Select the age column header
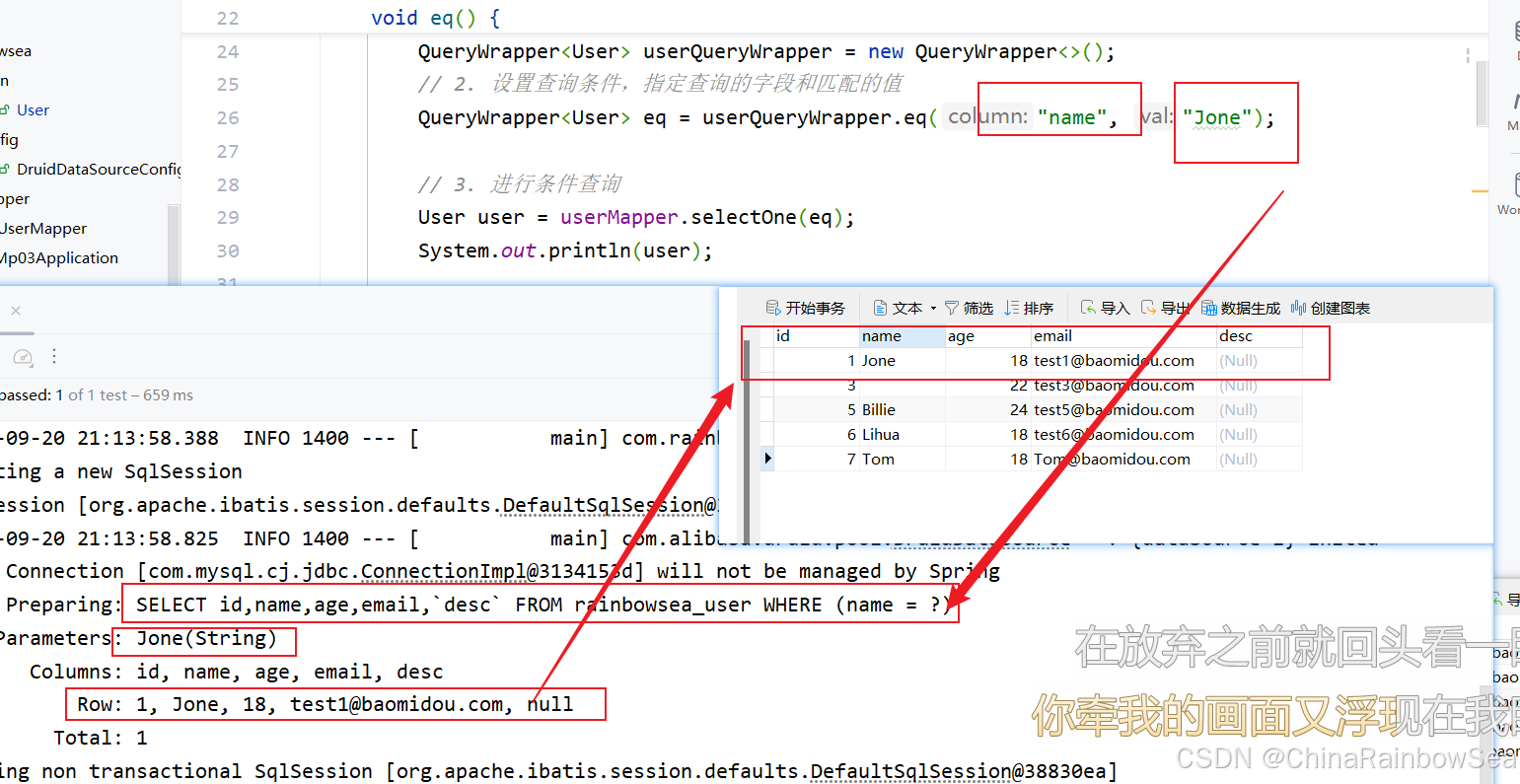The width and height of the screenshot is (1520, 784). pyautogui.click(x=987, y=336)
